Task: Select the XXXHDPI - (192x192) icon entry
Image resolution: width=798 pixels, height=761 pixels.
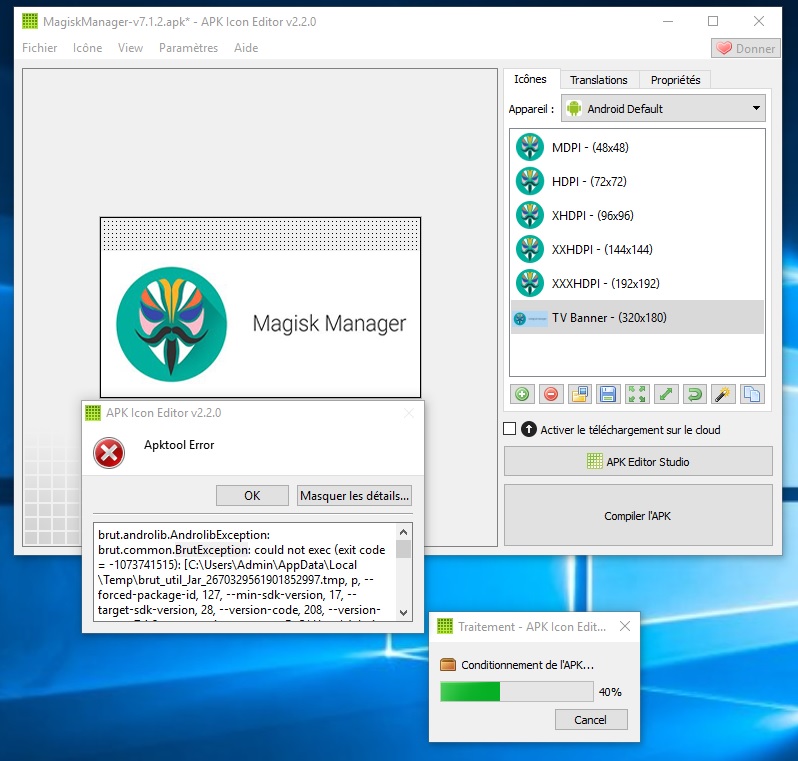Action: [637, 284]
